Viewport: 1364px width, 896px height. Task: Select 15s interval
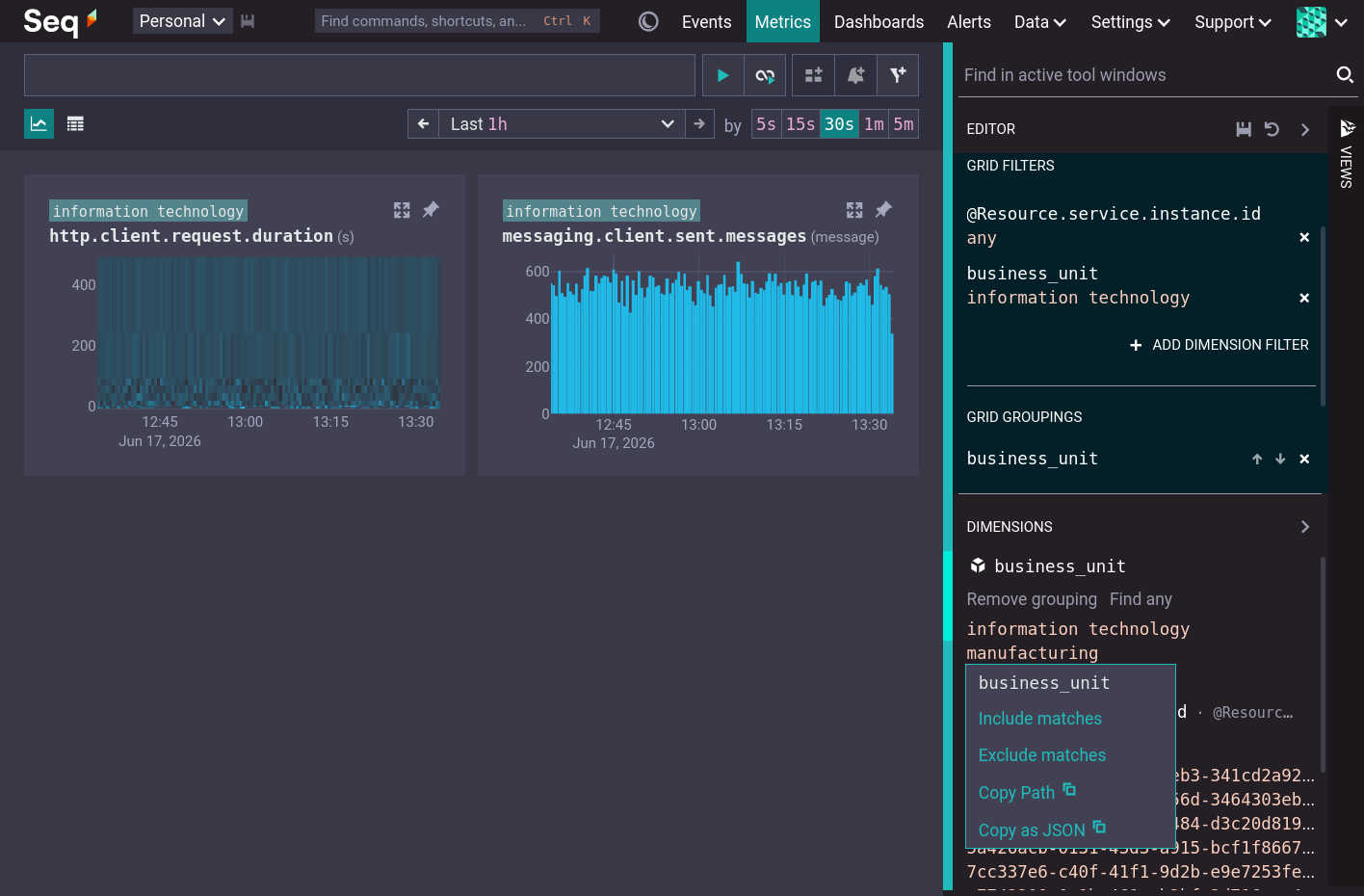pos(800,124)
